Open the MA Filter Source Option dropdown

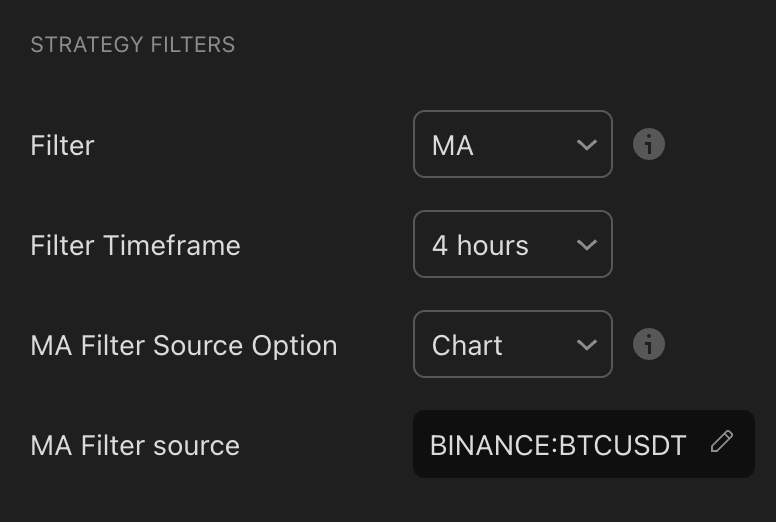click(513, 344)
